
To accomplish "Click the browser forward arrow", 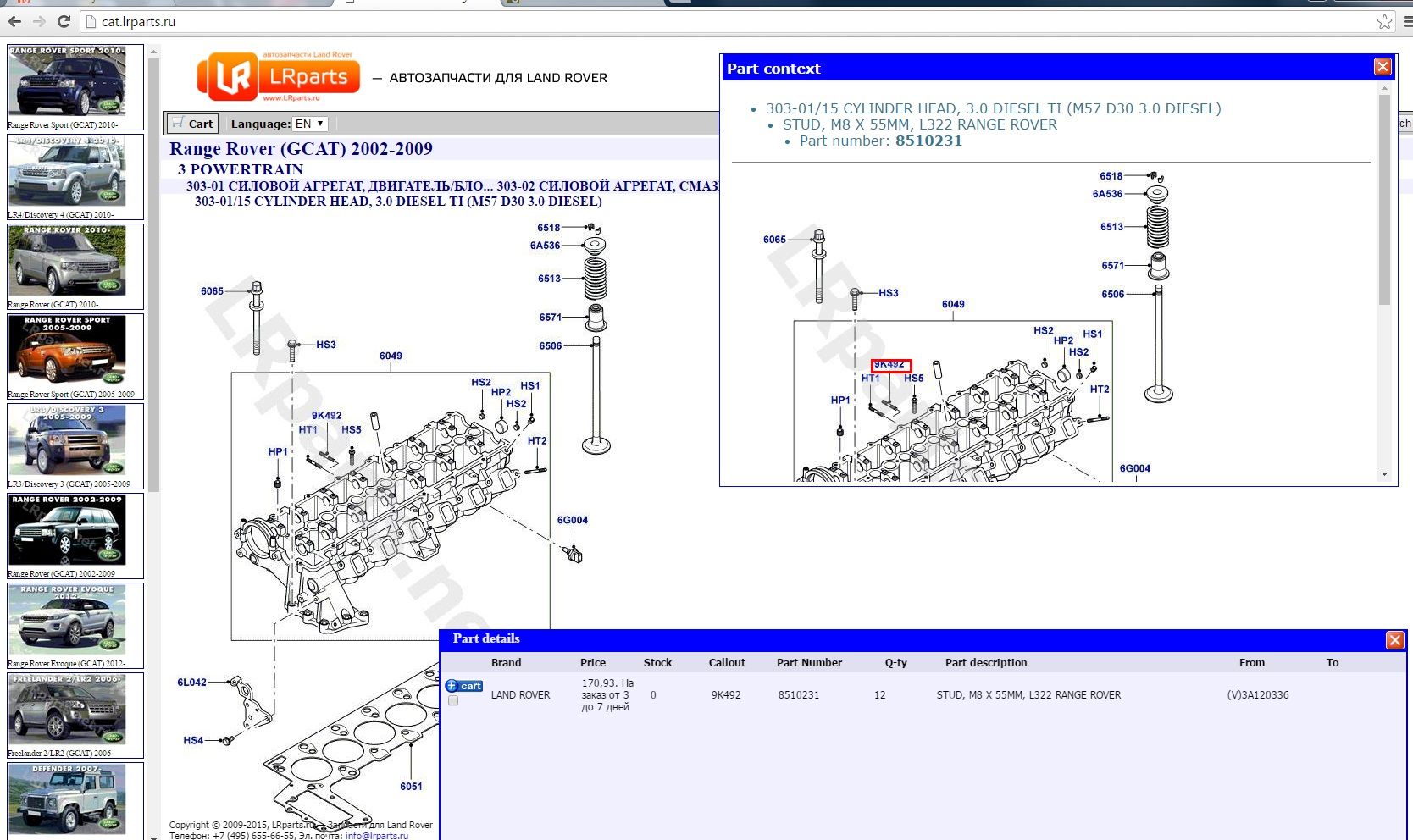I will coord(39,21).
